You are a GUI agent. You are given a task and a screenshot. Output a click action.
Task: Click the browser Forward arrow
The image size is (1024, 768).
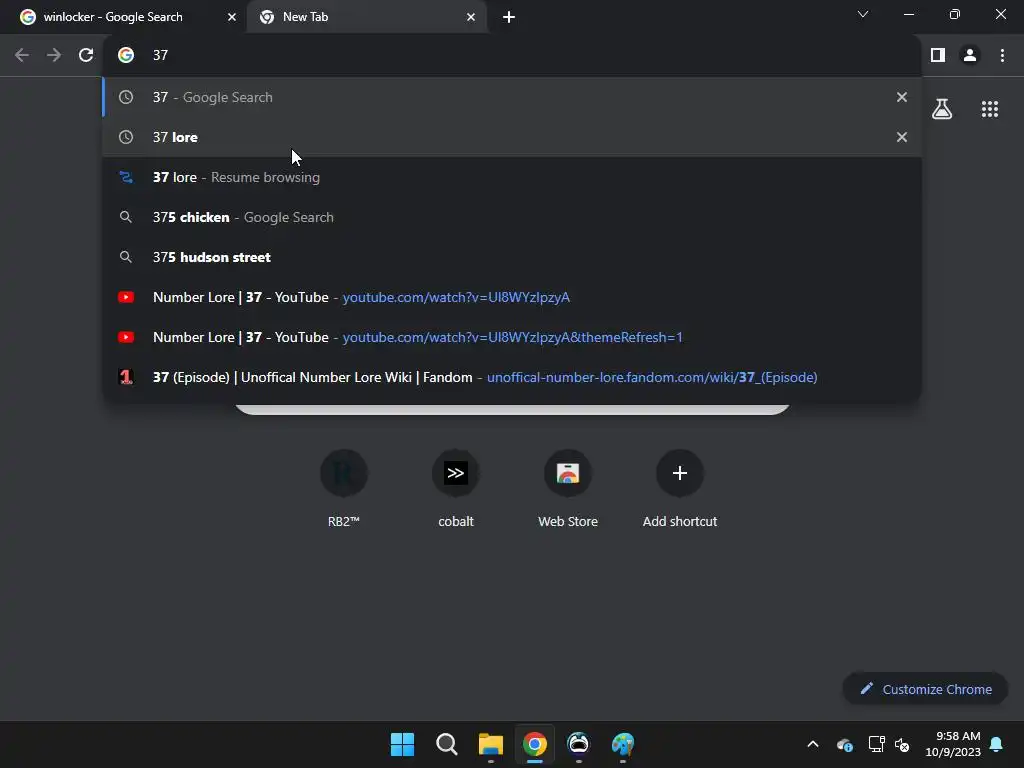[54, 55]
